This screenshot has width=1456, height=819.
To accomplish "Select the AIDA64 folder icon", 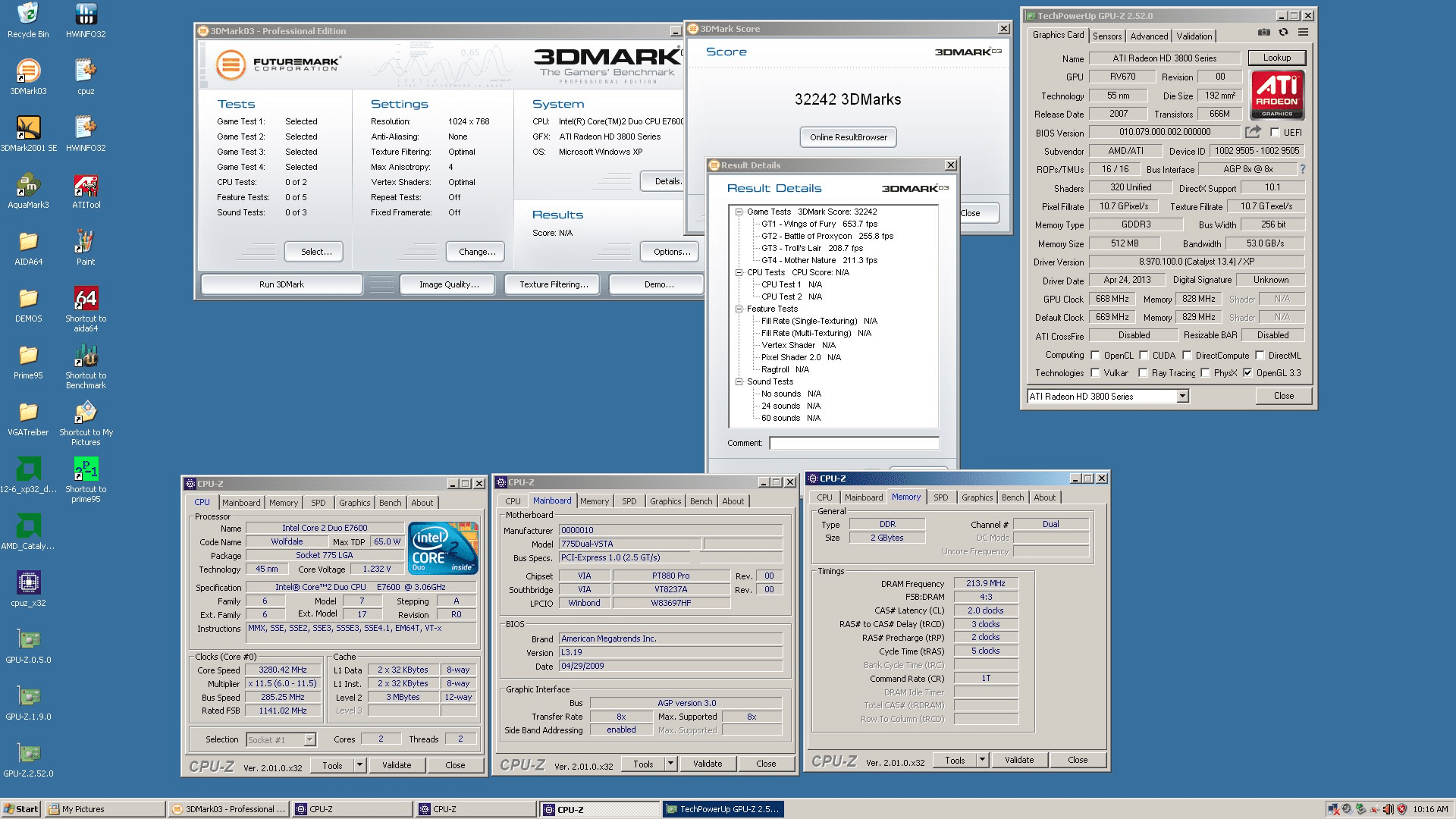I will pos(28,248).
